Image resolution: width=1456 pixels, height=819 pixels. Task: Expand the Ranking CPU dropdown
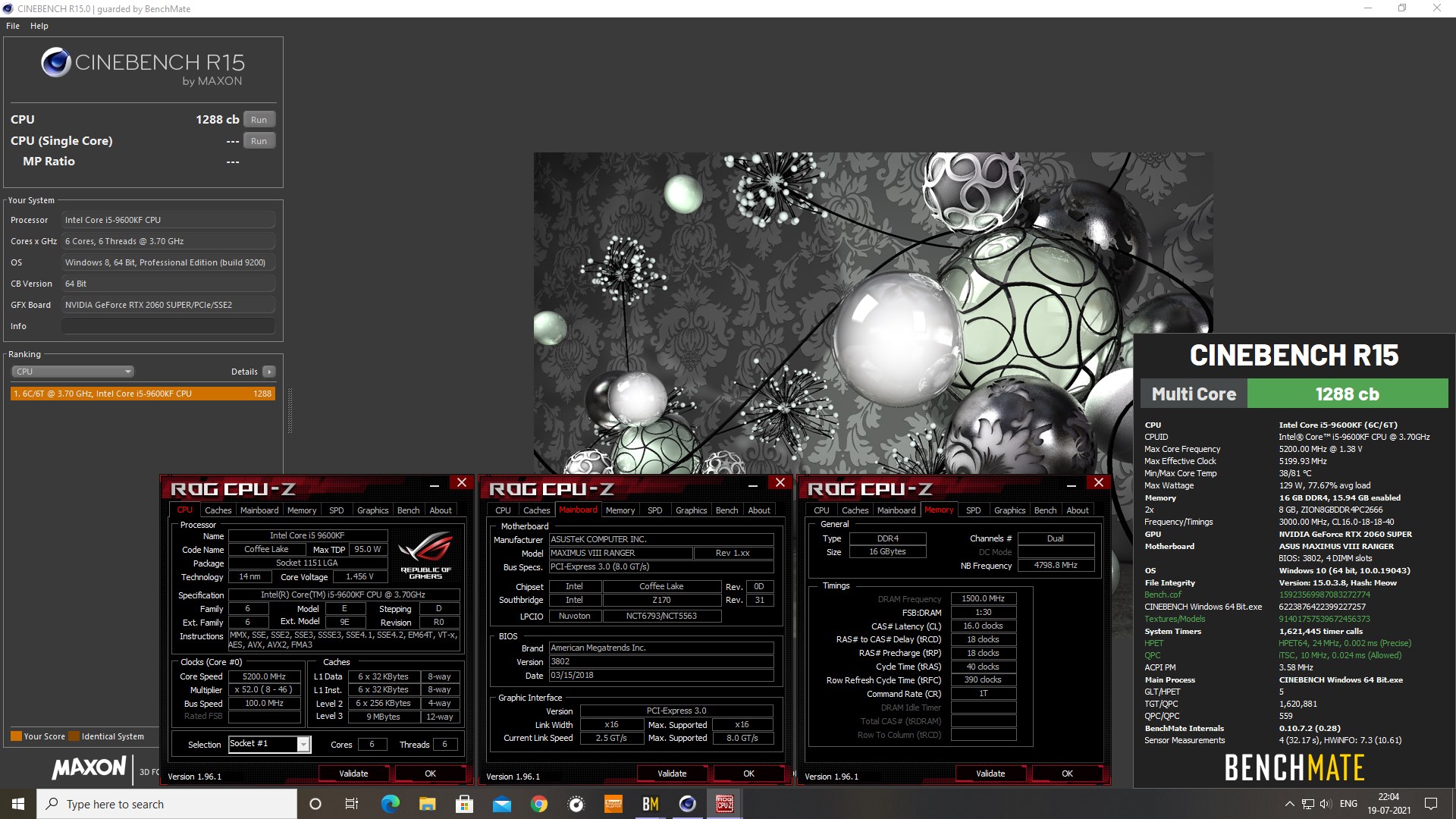(x=73, y=372)
